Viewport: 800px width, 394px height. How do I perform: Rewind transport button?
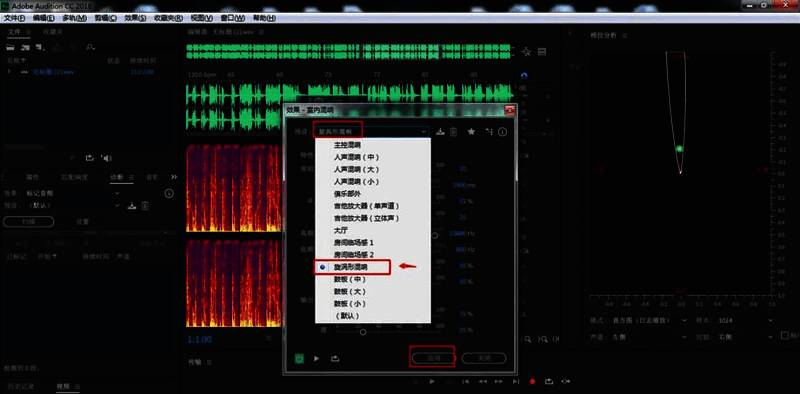(x=482, y=381)
